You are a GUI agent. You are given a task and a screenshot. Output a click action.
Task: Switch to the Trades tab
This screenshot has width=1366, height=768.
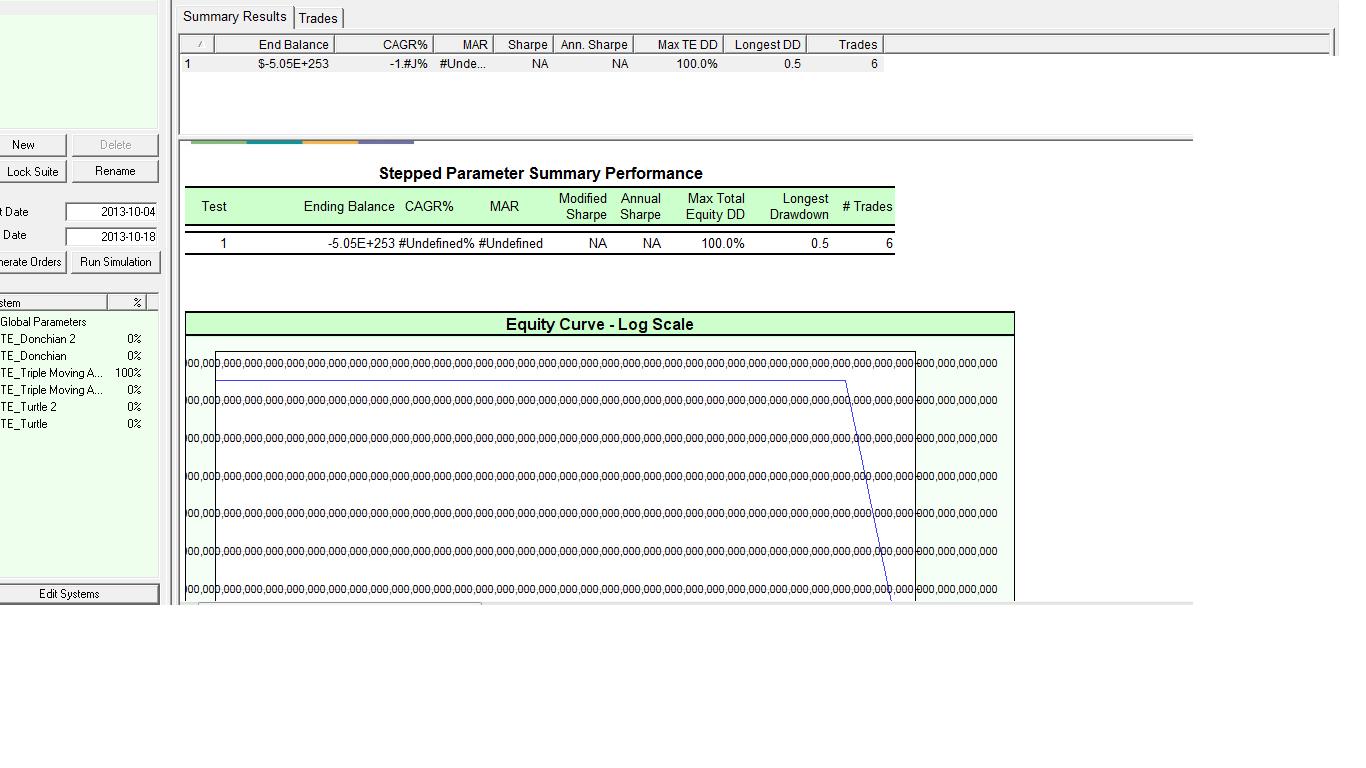tap(318, 18)
